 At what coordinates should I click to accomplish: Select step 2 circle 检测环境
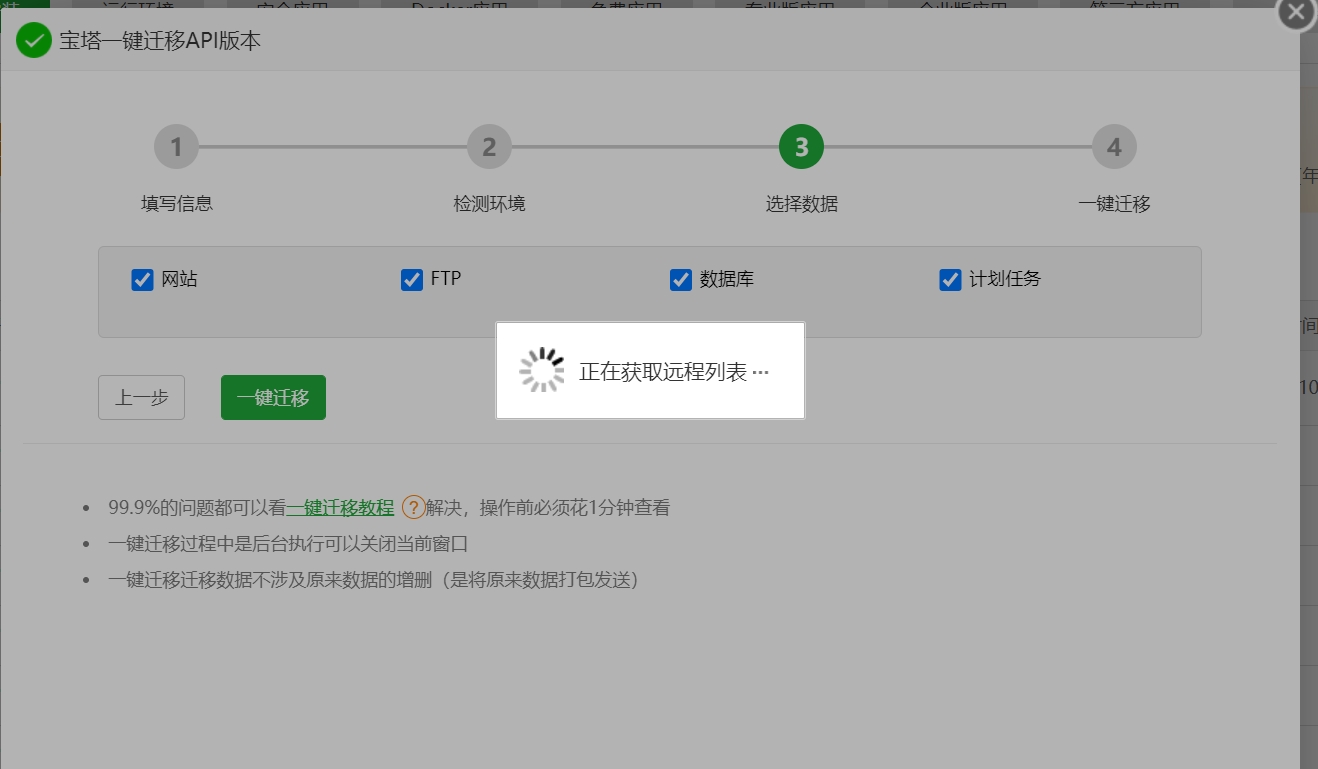coord(489,147)
